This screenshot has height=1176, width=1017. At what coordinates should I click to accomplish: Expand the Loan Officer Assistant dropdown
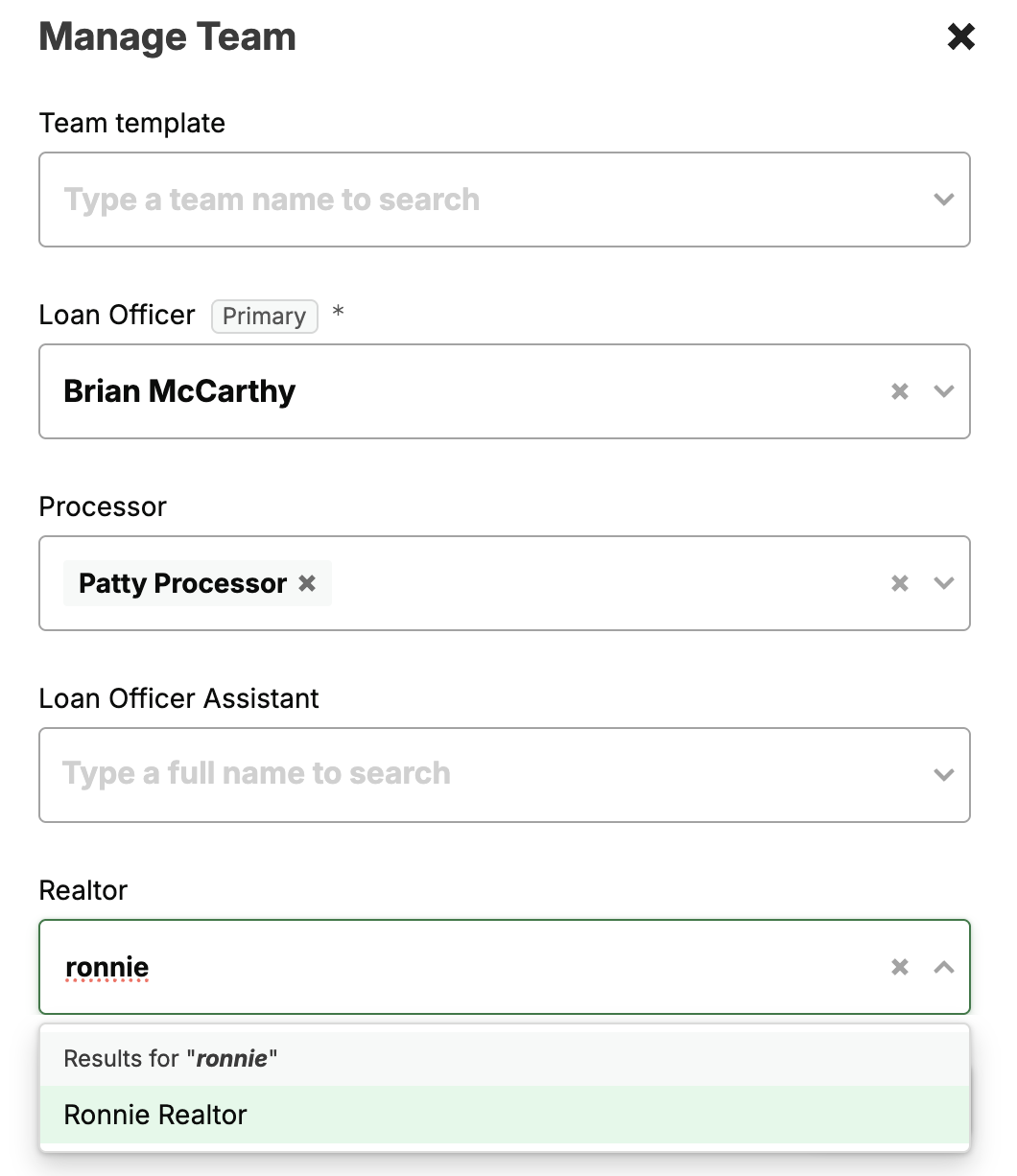point(944,775)
